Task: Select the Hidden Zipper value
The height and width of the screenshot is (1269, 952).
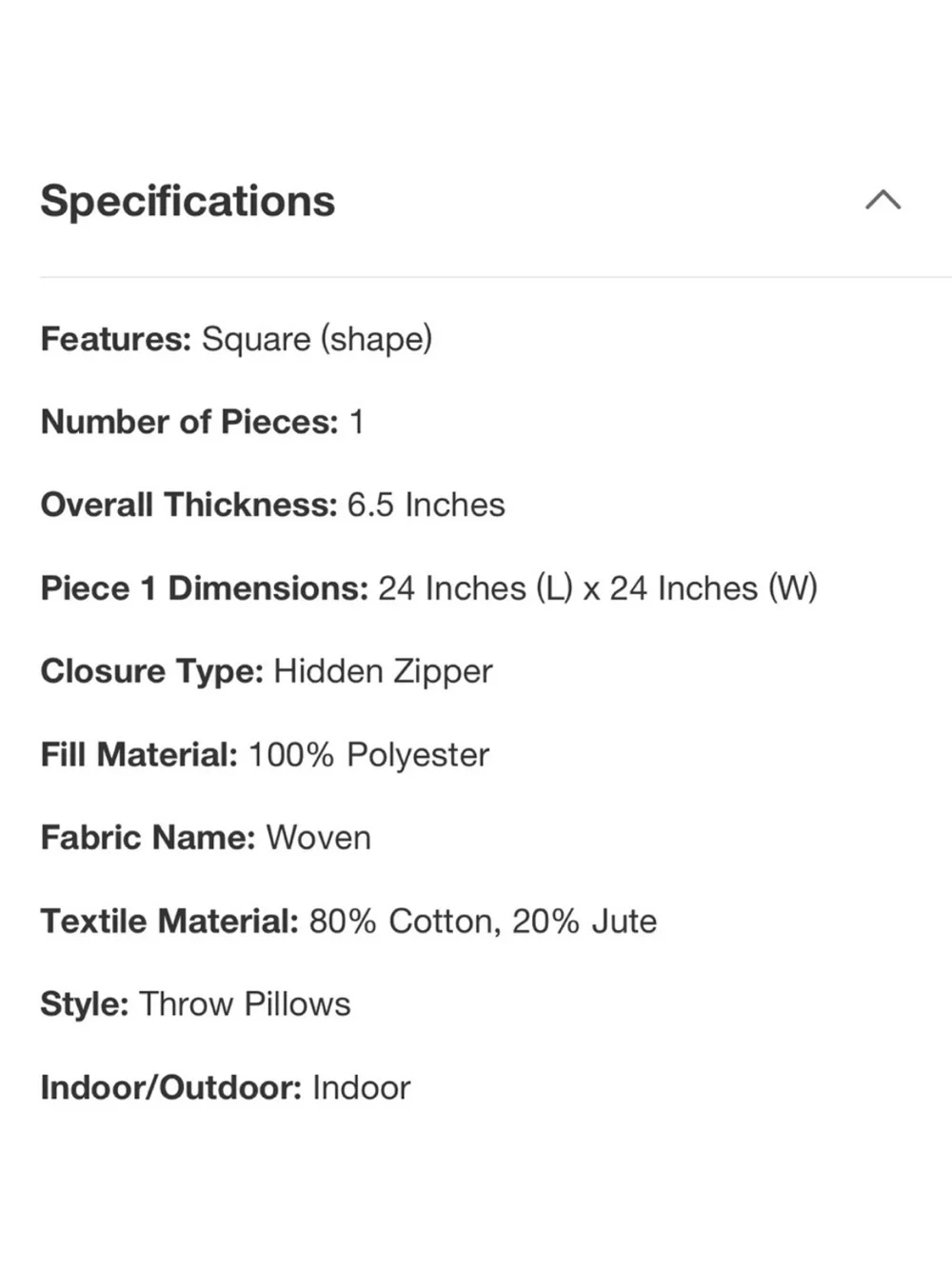Action: (383, 672)
